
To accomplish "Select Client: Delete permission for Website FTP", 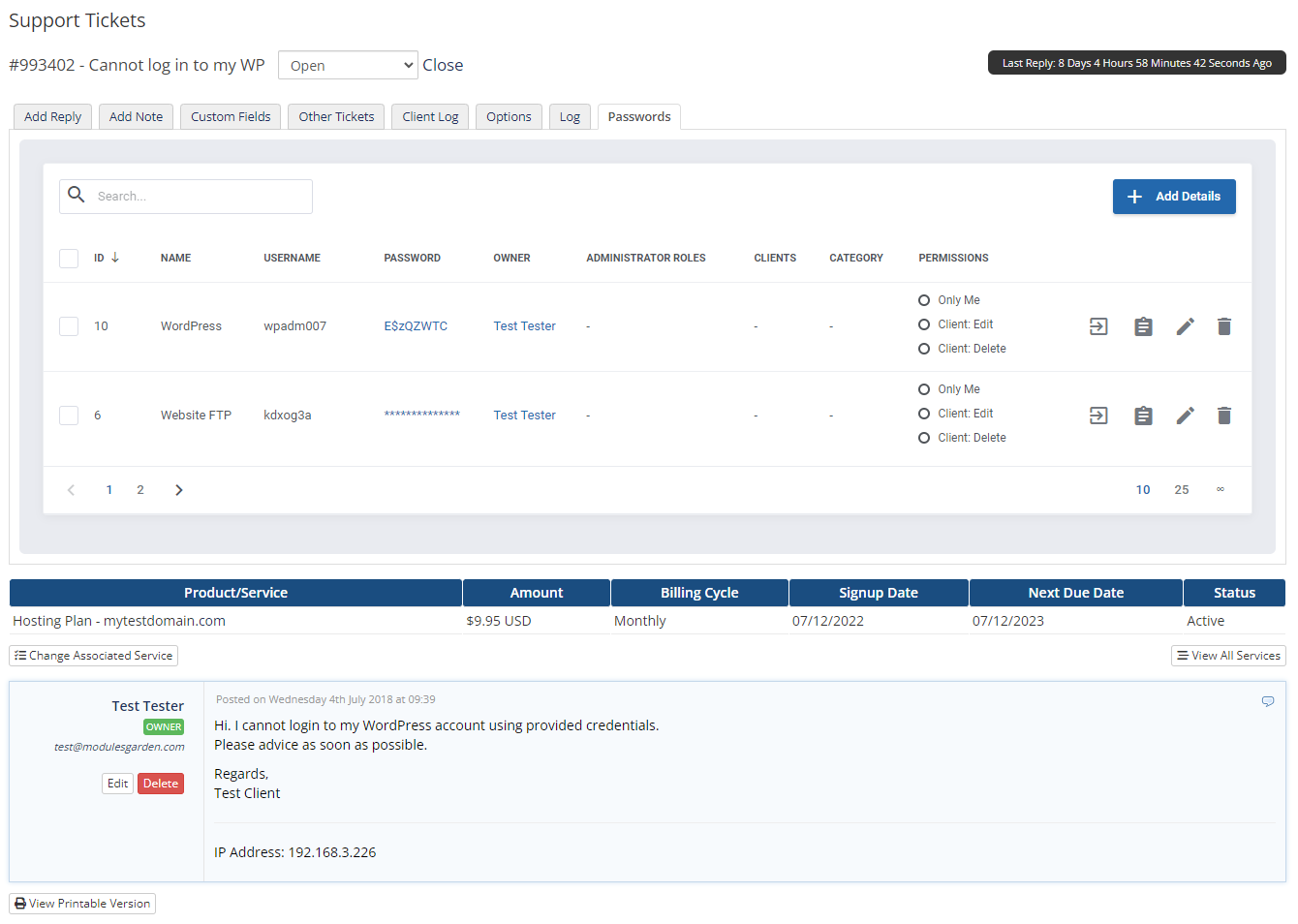I will tap(924, 438).
